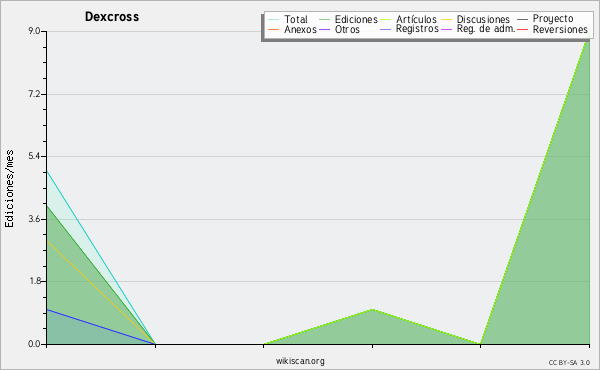This screenshot has height=370, width=600.
Task: Click the blue Registros line in chart
Action: 101,327
